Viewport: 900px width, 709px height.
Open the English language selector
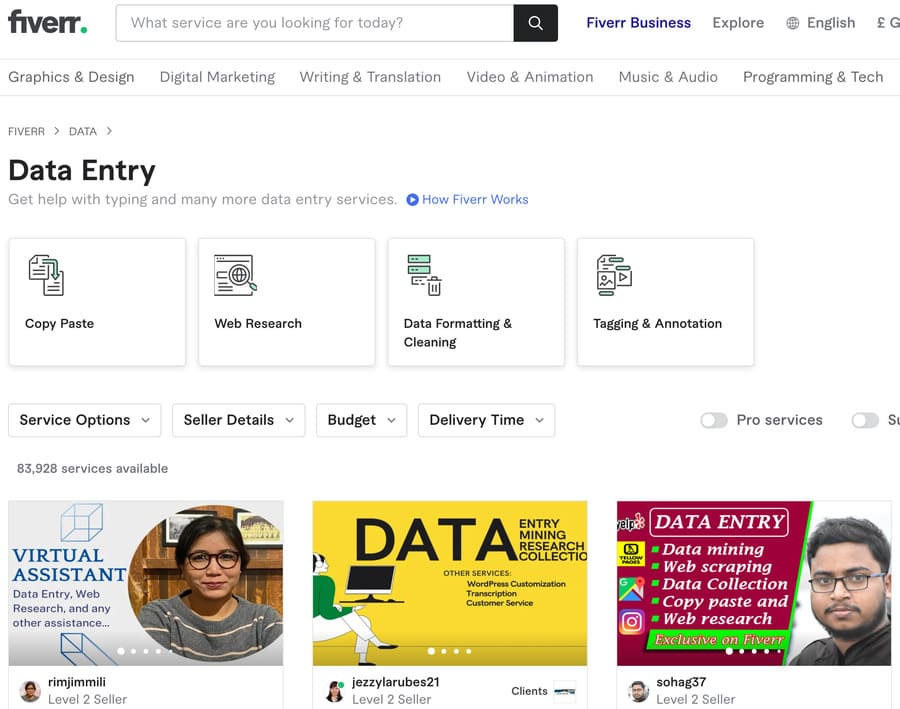(x=821, y=23)
